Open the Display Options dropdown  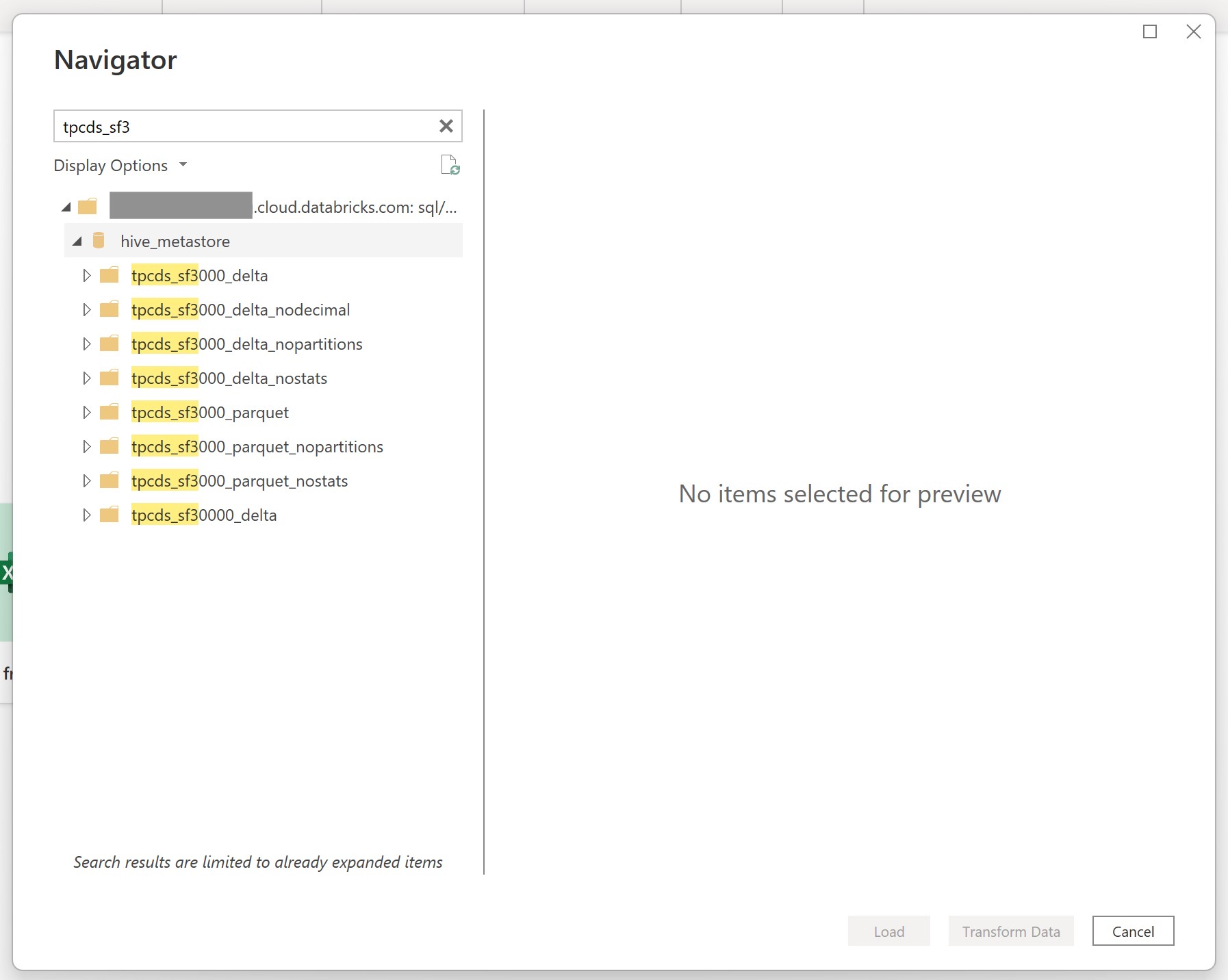[121, 165]
